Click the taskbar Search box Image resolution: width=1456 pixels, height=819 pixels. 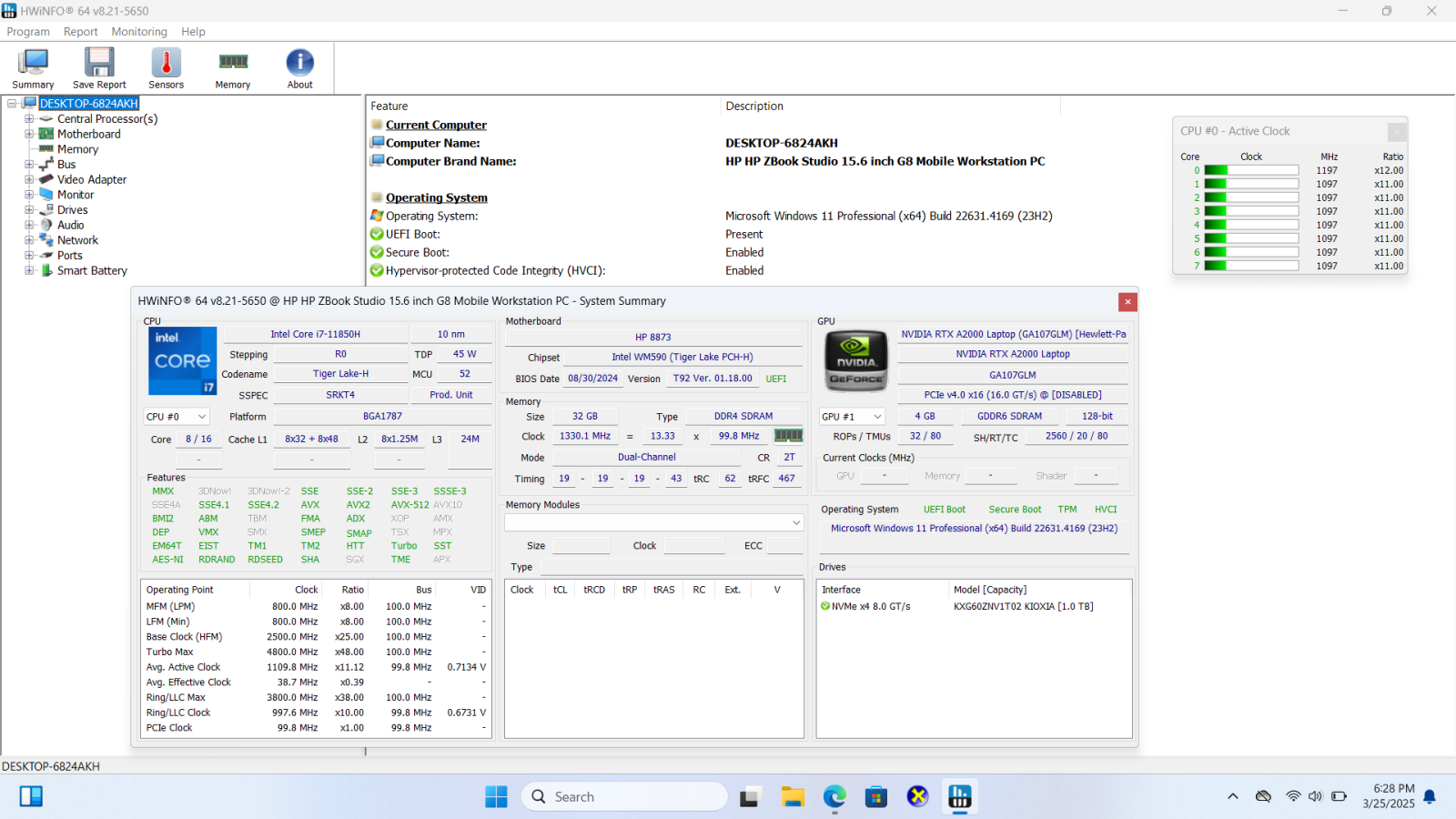[x=624, y=797]
